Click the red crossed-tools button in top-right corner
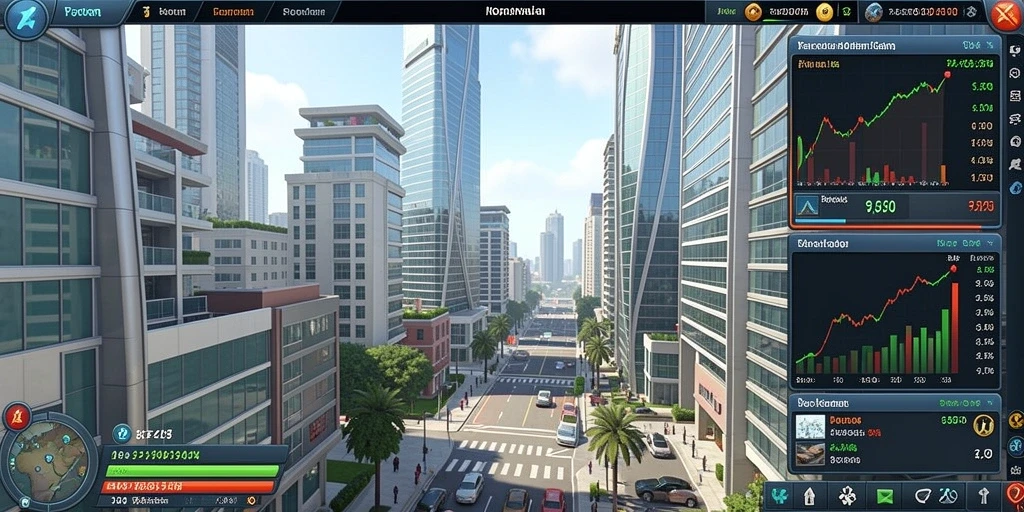This screenshot has width=1024, height=512. 1006,14
